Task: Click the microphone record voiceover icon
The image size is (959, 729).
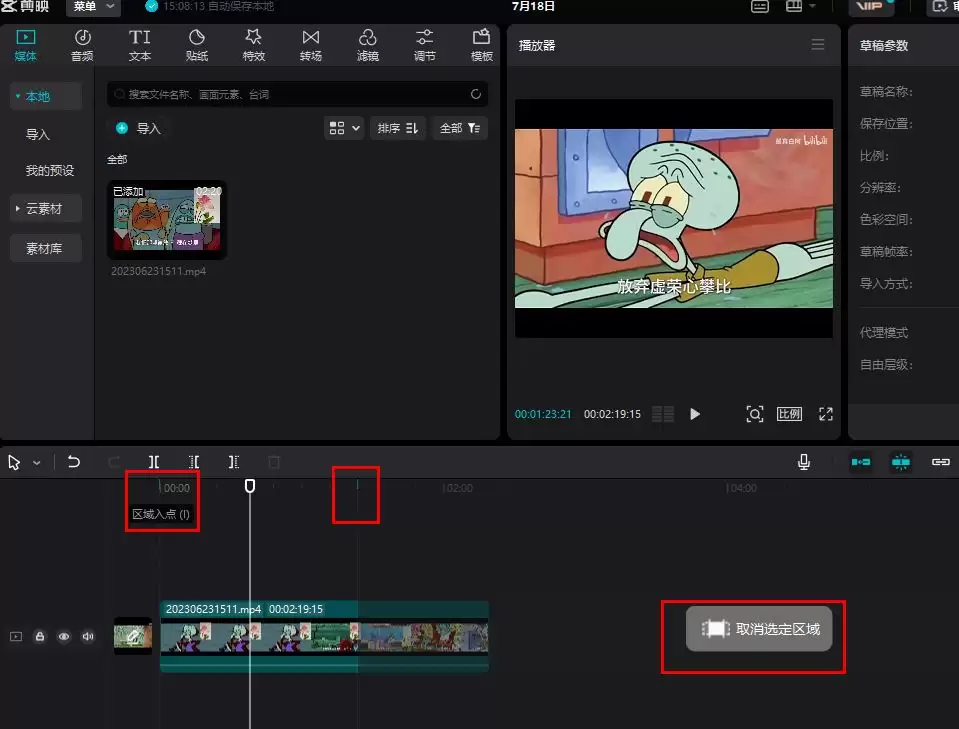Action: pyautogui.click(x=803, y=462)
